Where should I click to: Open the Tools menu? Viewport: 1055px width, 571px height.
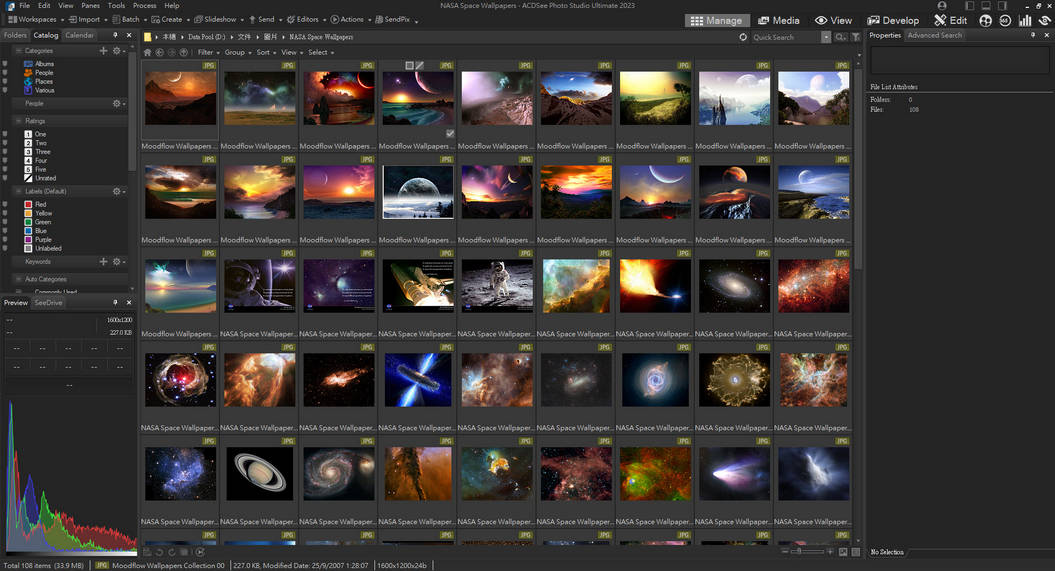pyautogui.click(x=116, y=6)
